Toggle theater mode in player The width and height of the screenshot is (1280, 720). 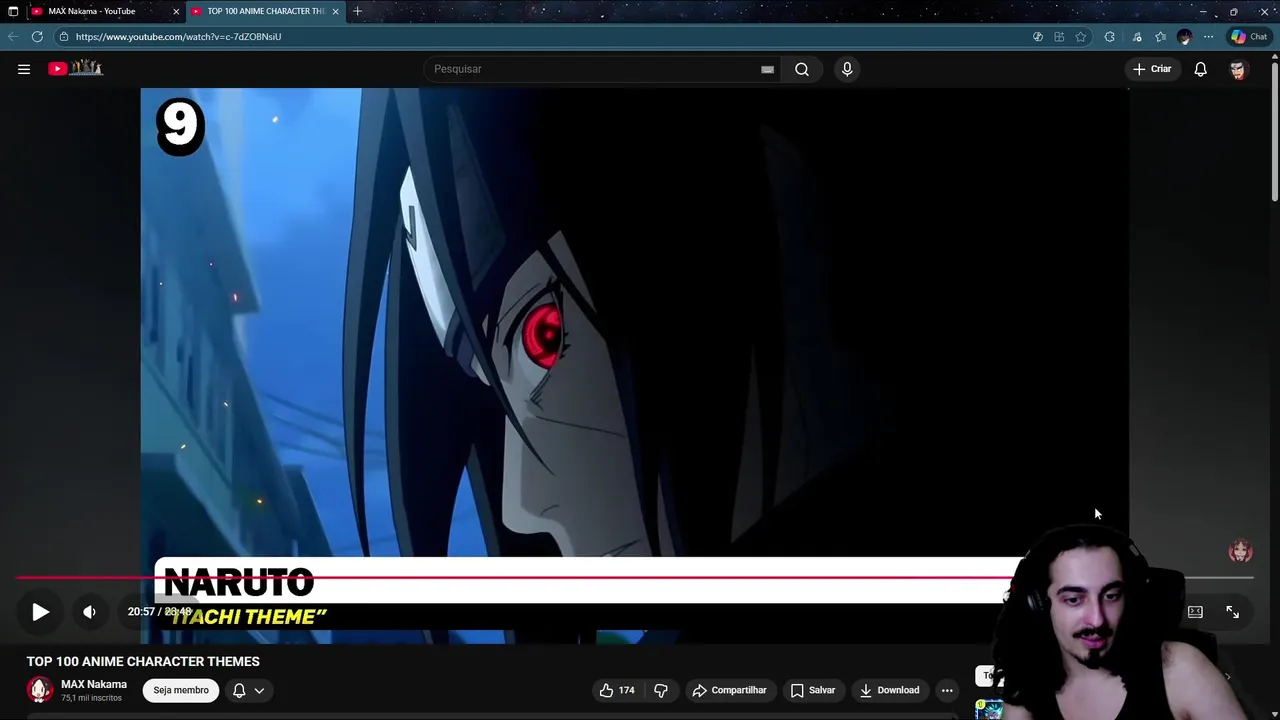point(1195,612)
